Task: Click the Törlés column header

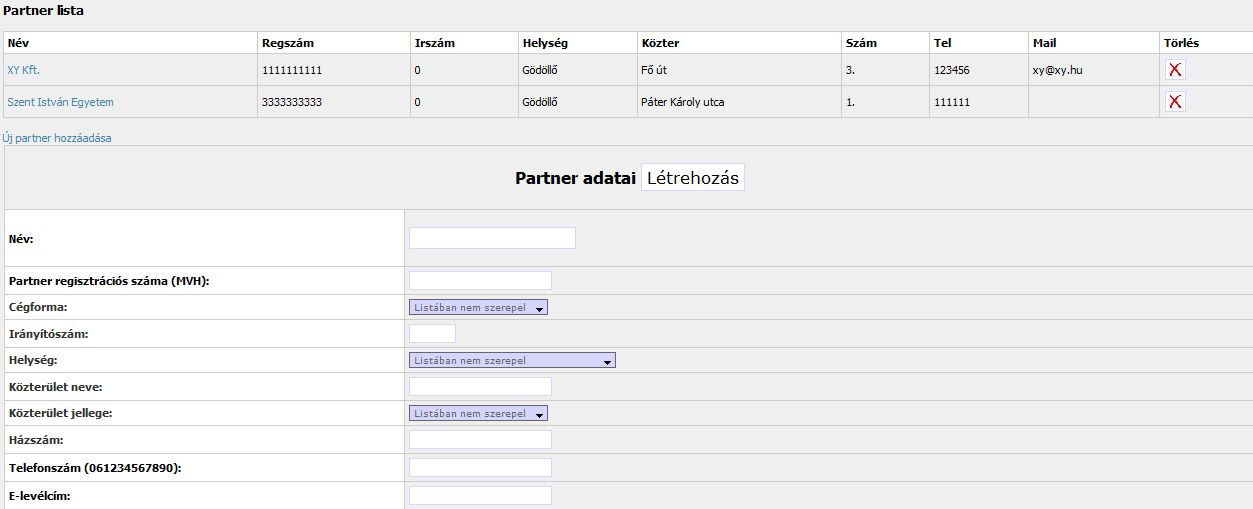Action: pyautogui.click(x=1205, y=43)
